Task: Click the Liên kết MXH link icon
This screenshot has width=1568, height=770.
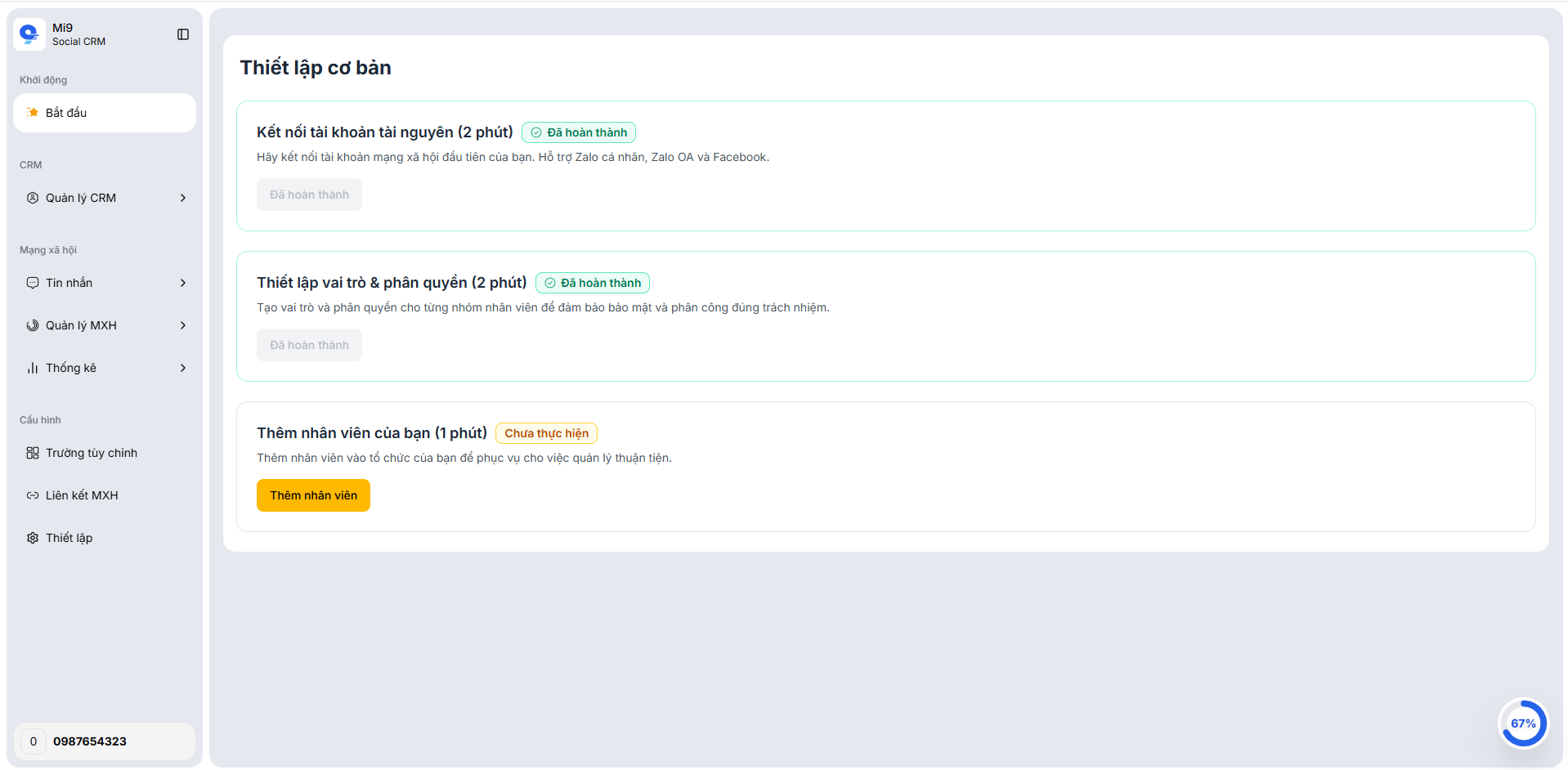Action: pyautogui.click(x=33, y=495)
